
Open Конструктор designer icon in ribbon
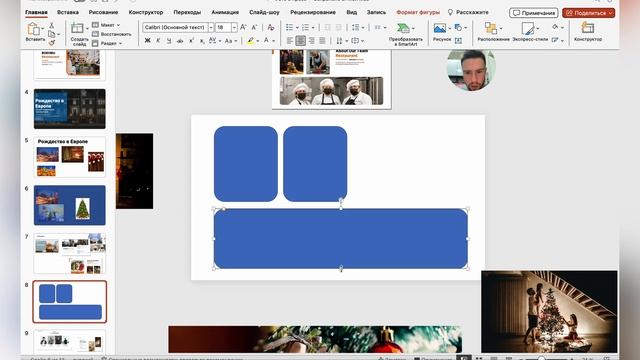(x=588, y=28)
